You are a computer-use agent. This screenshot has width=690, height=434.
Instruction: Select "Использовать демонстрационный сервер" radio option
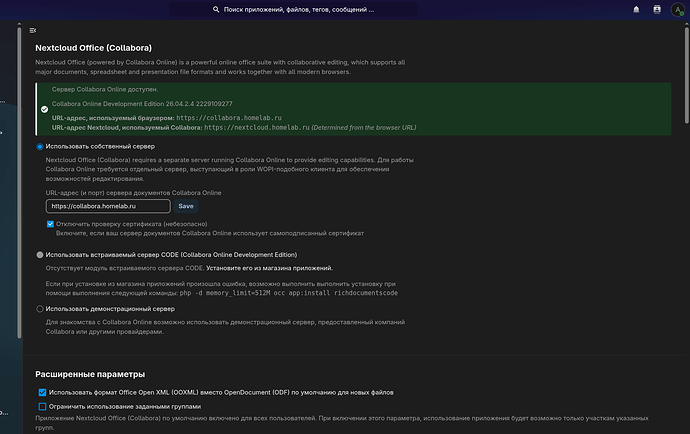[40, 309]
